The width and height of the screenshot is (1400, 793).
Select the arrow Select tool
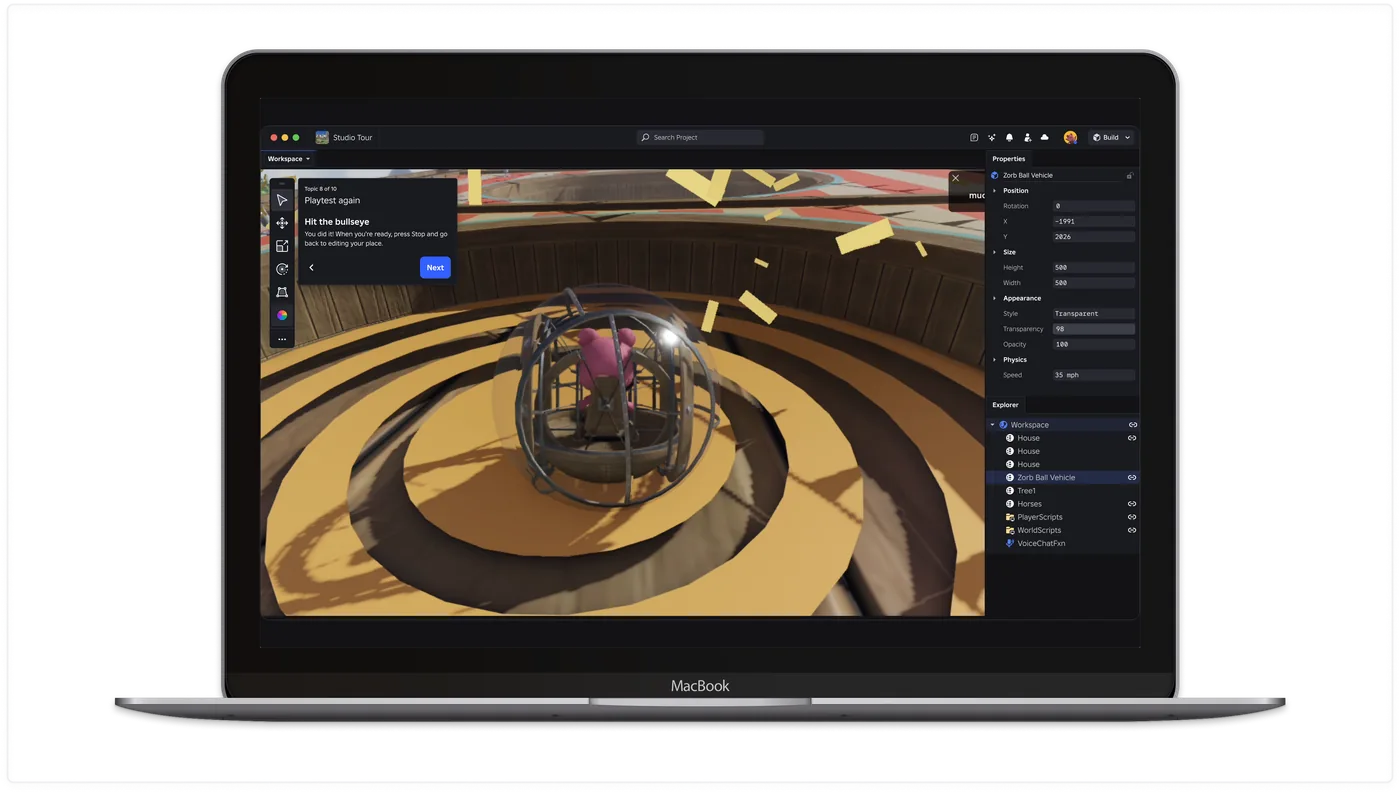pos(282,200)
